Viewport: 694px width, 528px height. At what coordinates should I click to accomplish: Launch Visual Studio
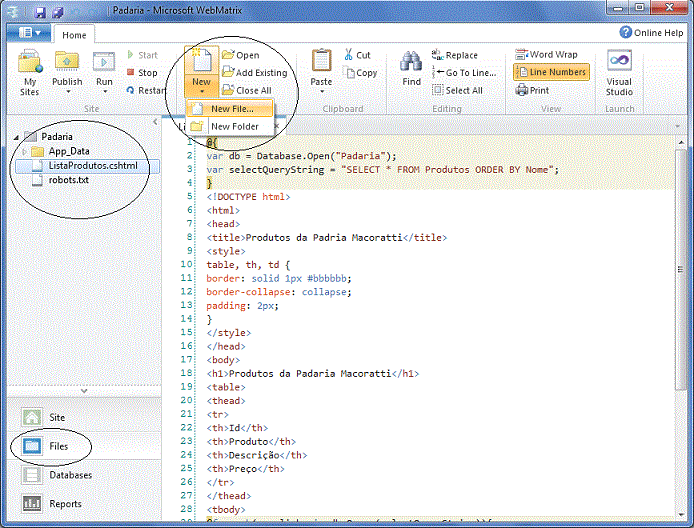point(619,73)
